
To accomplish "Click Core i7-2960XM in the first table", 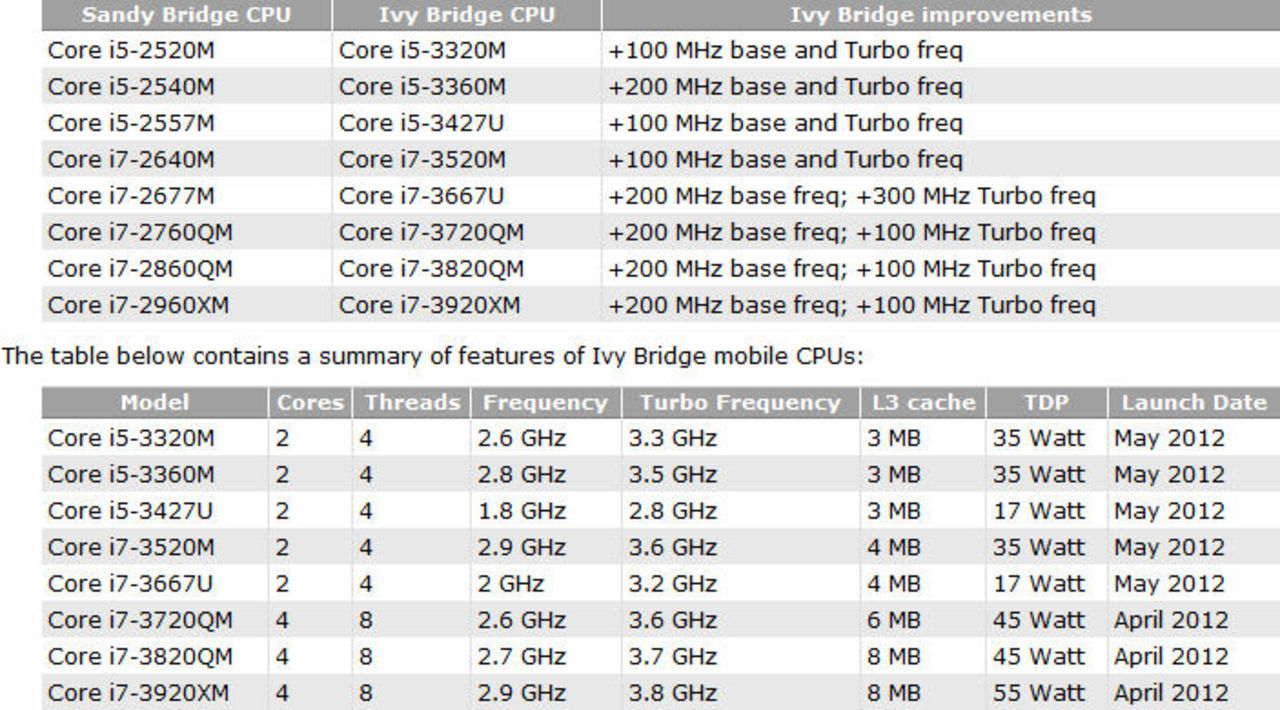I will [x=138, y=306].
